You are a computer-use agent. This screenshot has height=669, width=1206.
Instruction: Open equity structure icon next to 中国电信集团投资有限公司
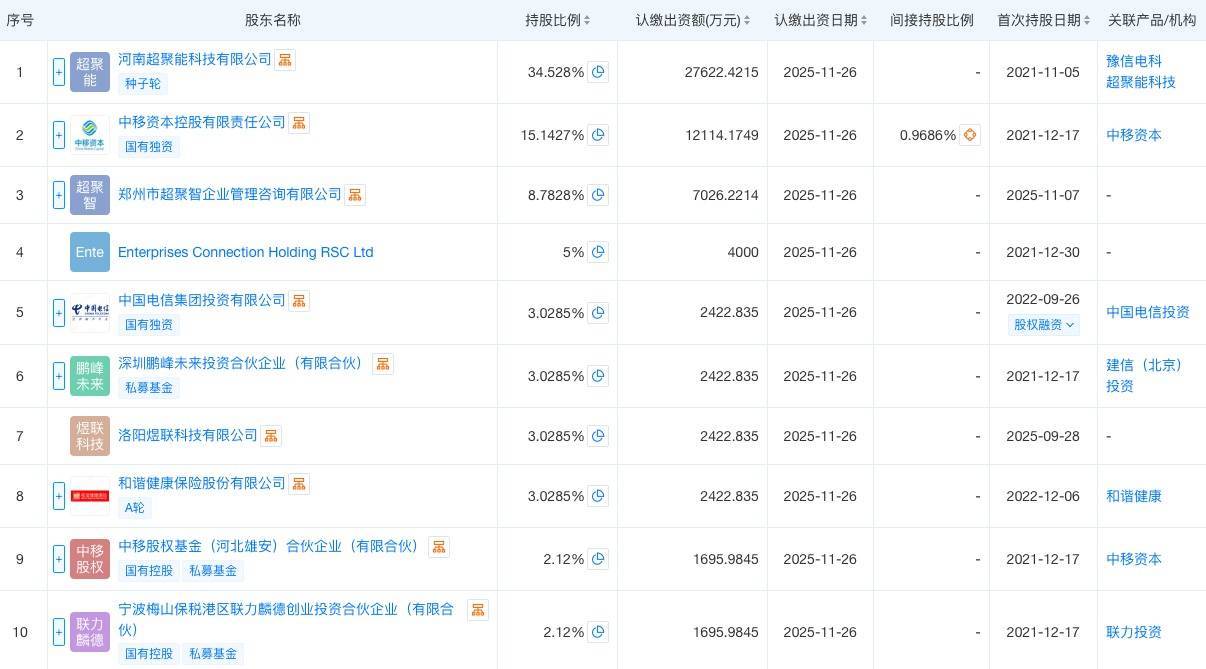(299, 301)
